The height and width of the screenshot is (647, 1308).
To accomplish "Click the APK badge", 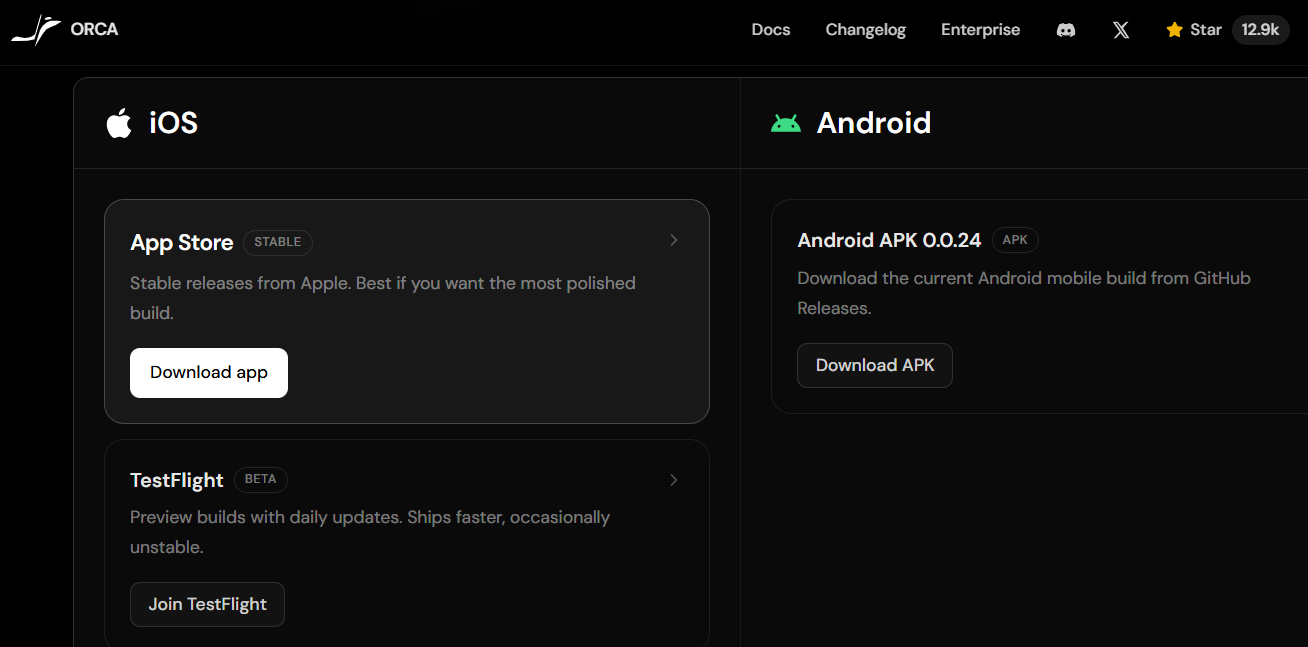I will point(1015,240).
